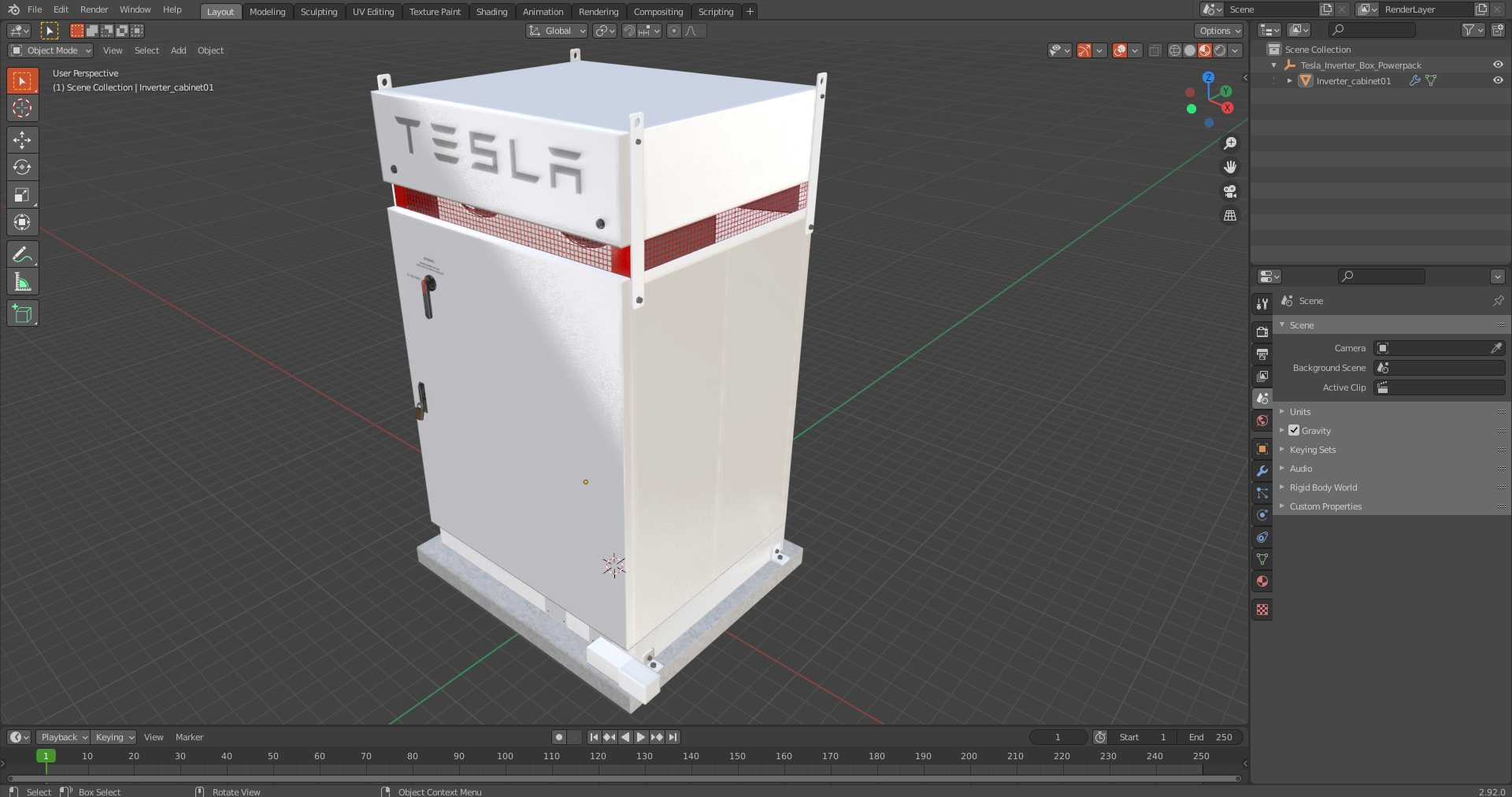Image resolution: width=1512 pixels, height=797 pixels.
Task: Click the Marker menu in timeline
Action: (189, 737)
